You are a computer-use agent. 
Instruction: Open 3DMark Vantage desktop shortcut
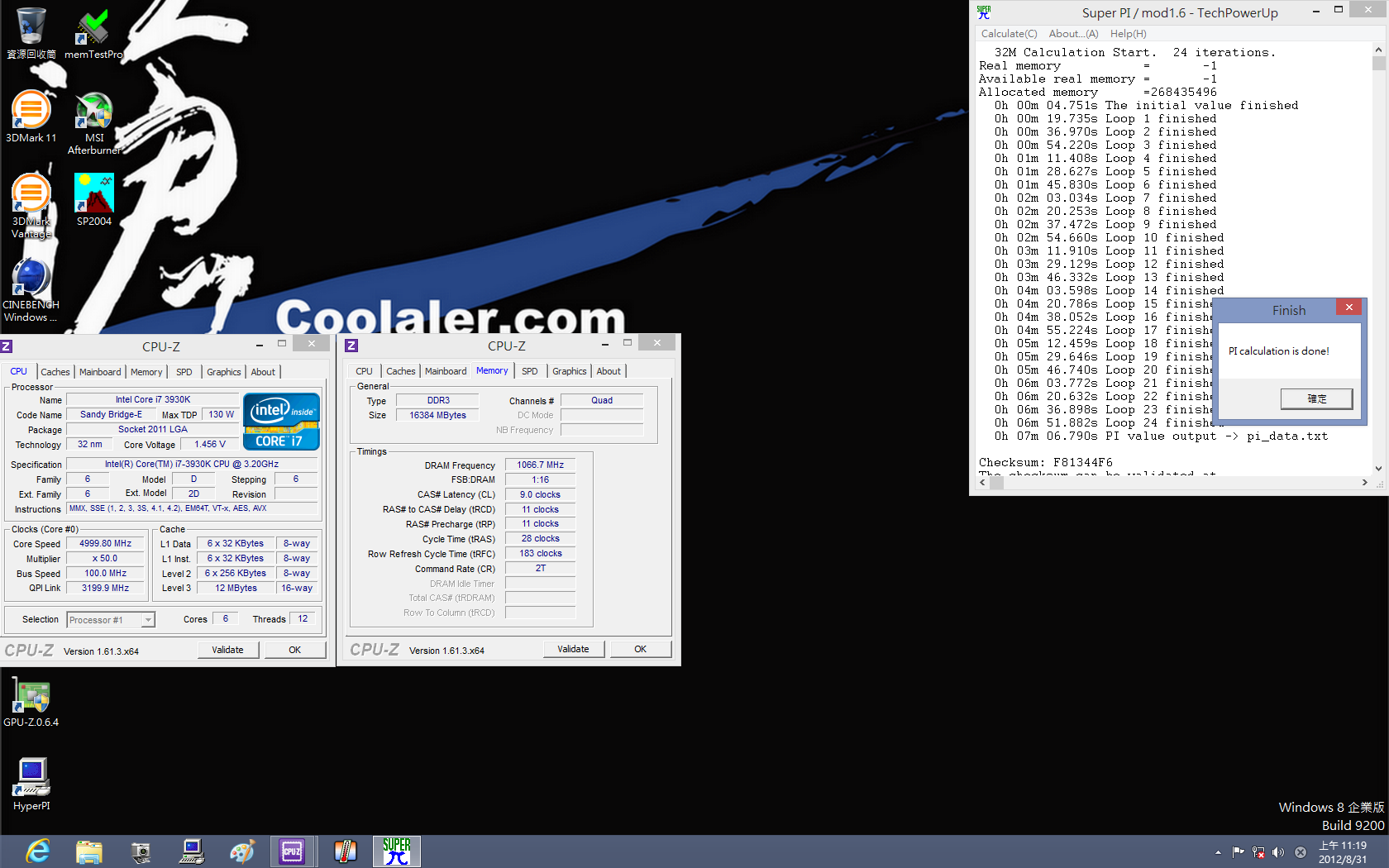coord(31,206)
